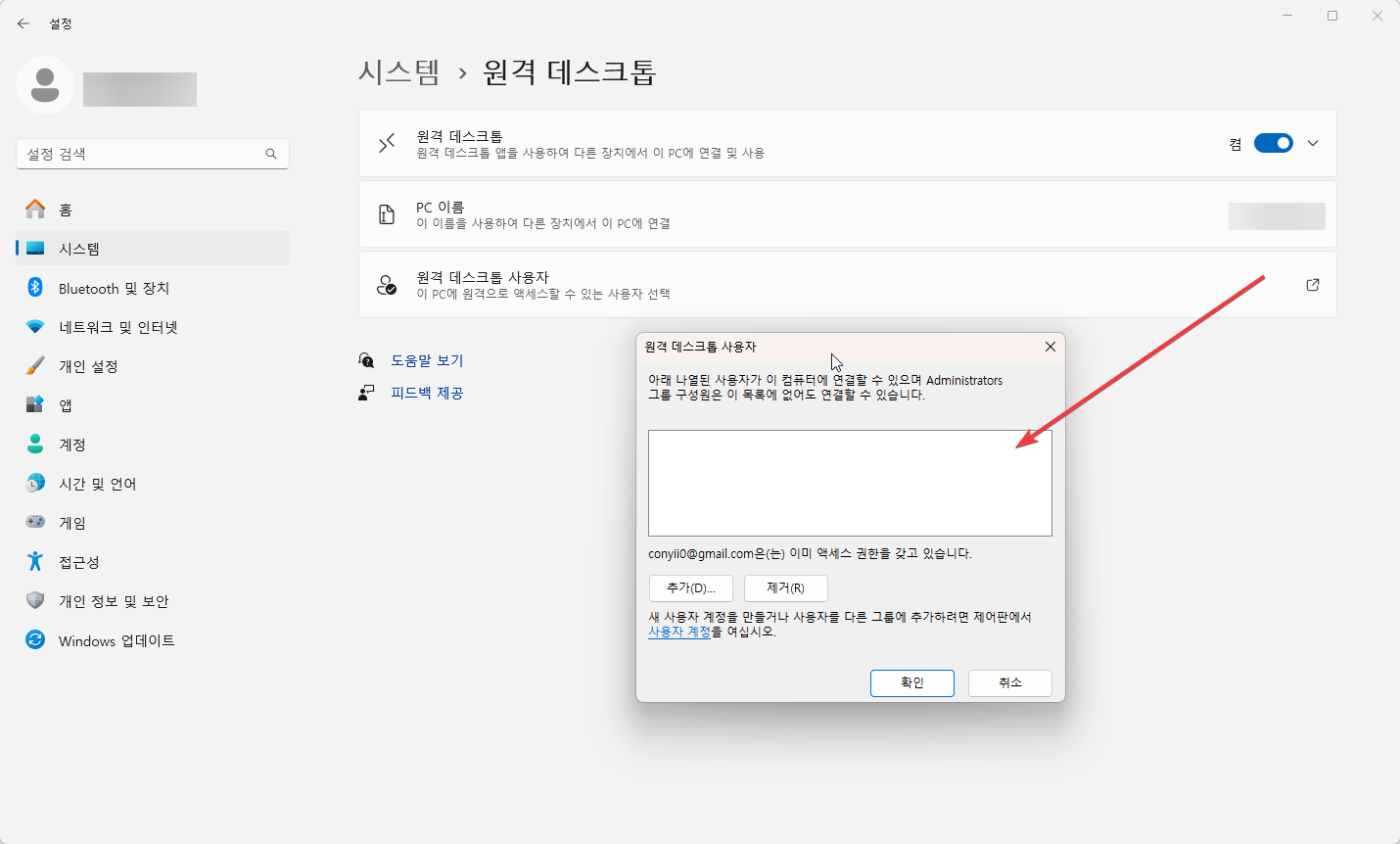
Task: Disable the 원격 데스크톱 toggle
Action: [x=1273, y=142]
